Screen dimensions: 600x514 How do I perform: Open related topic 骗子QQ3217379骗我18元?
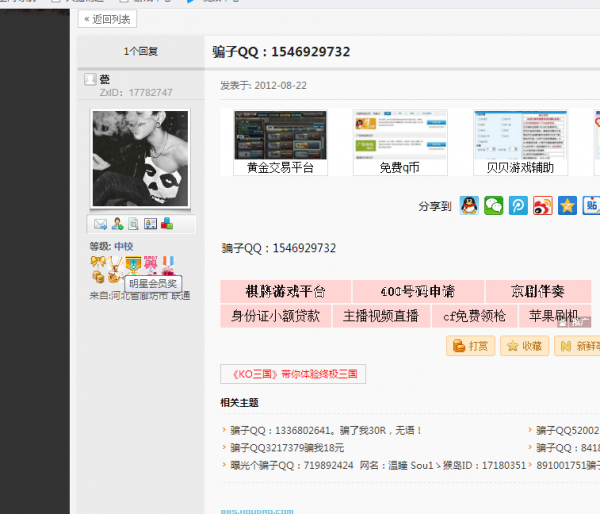(287, 448)
